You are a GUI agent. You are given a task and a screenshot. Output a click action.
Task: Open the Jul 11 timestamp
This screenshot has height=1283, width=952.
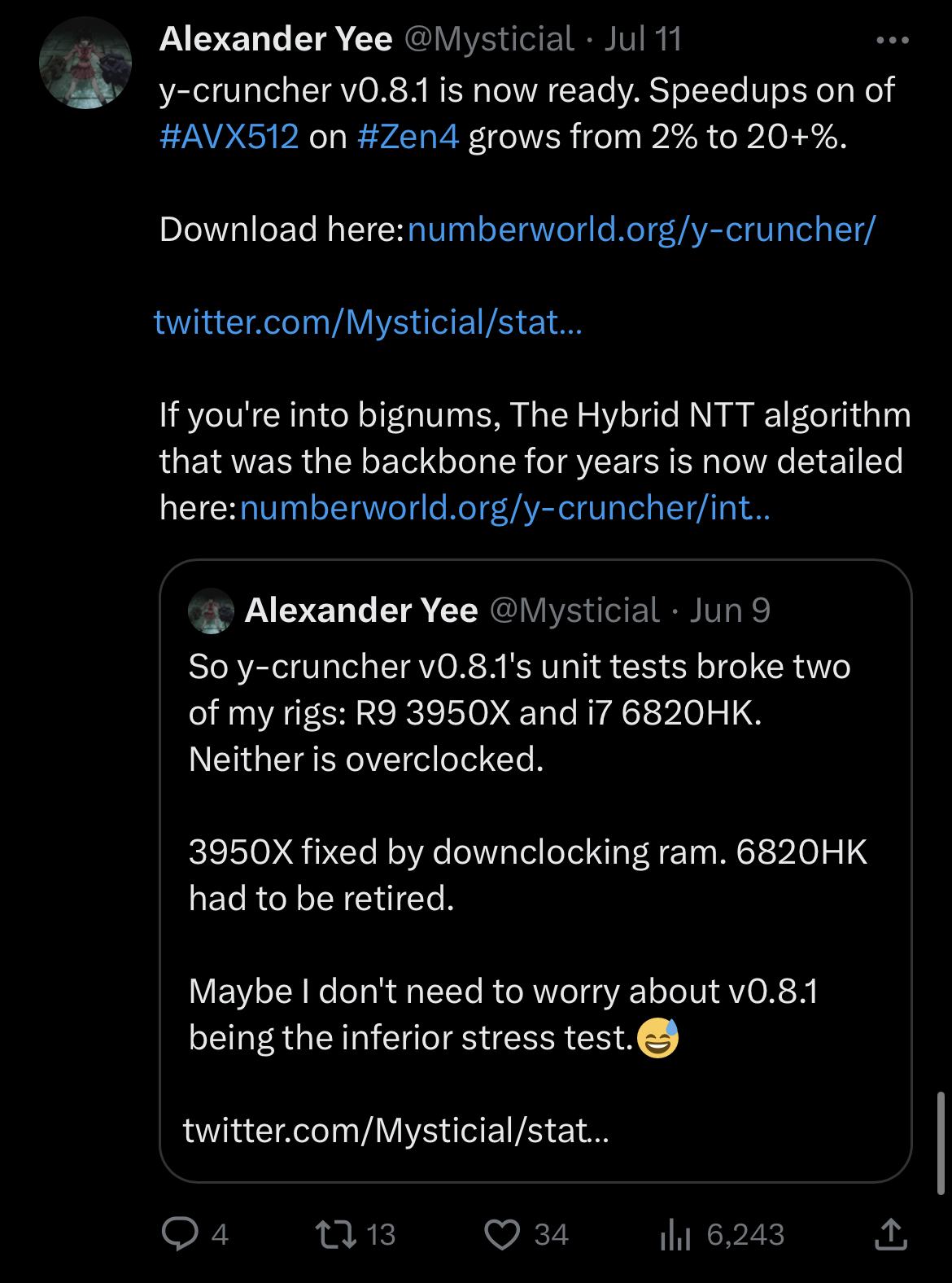(x=643, y=38)
